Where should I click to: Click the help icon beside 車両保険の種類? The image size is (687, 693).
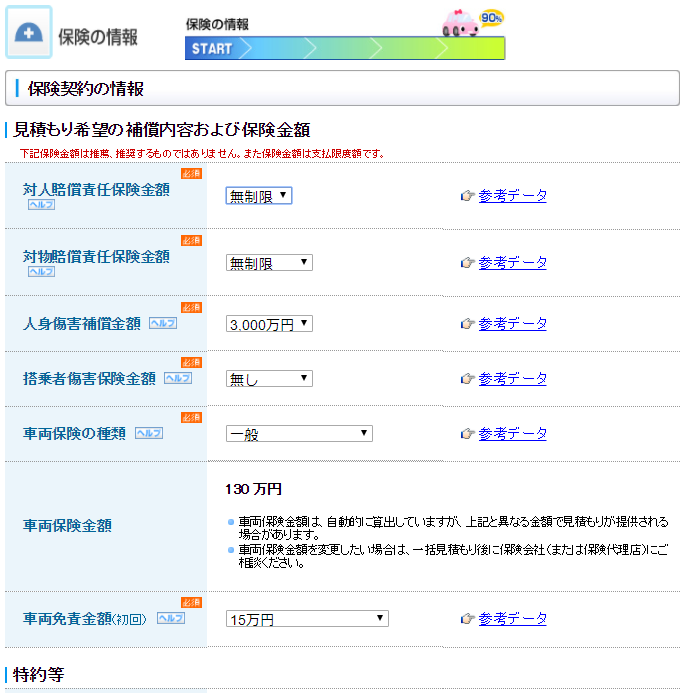(x=148, y=433)
